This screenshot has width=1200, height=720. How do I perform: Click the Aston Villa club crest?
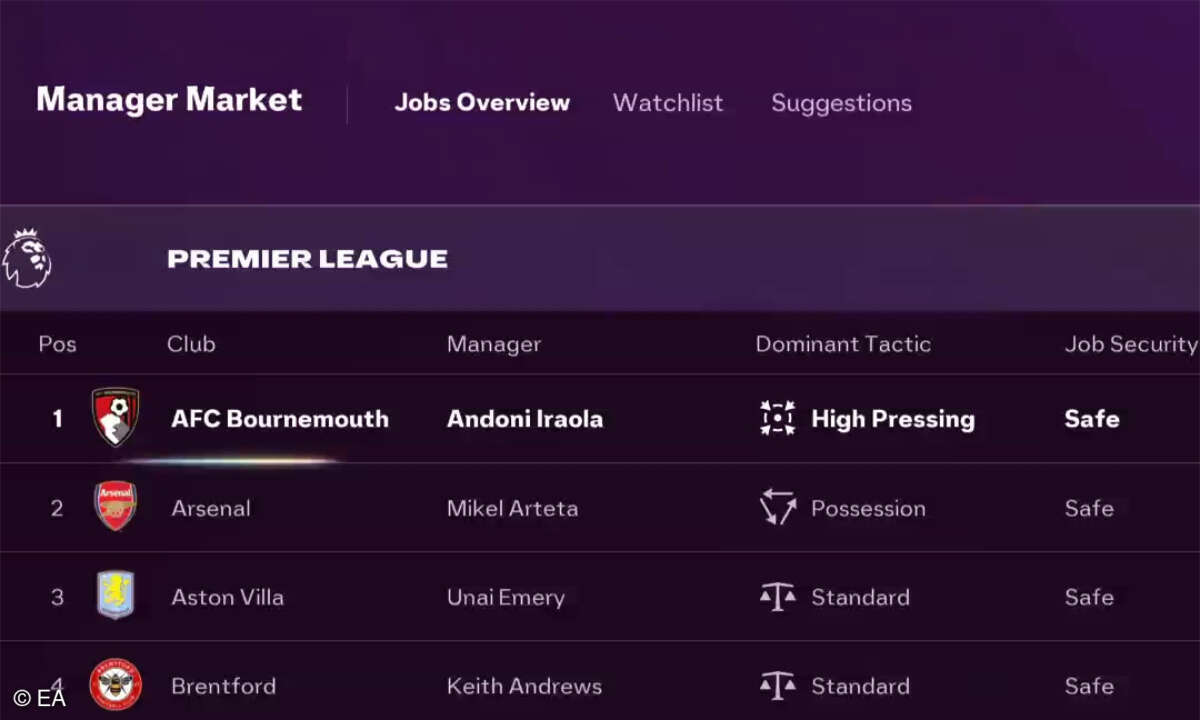tap(115, 596)
